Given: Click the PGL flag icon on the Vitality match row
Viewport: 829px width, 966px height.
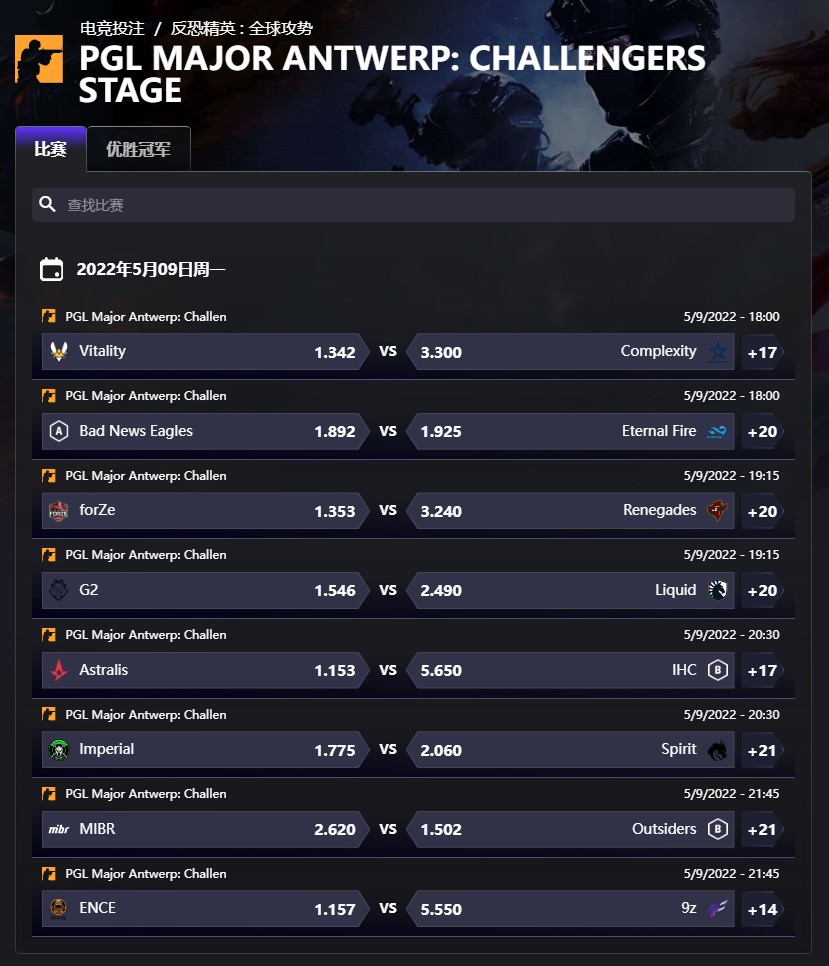Looking at the screenshot, I should [47, 315].
